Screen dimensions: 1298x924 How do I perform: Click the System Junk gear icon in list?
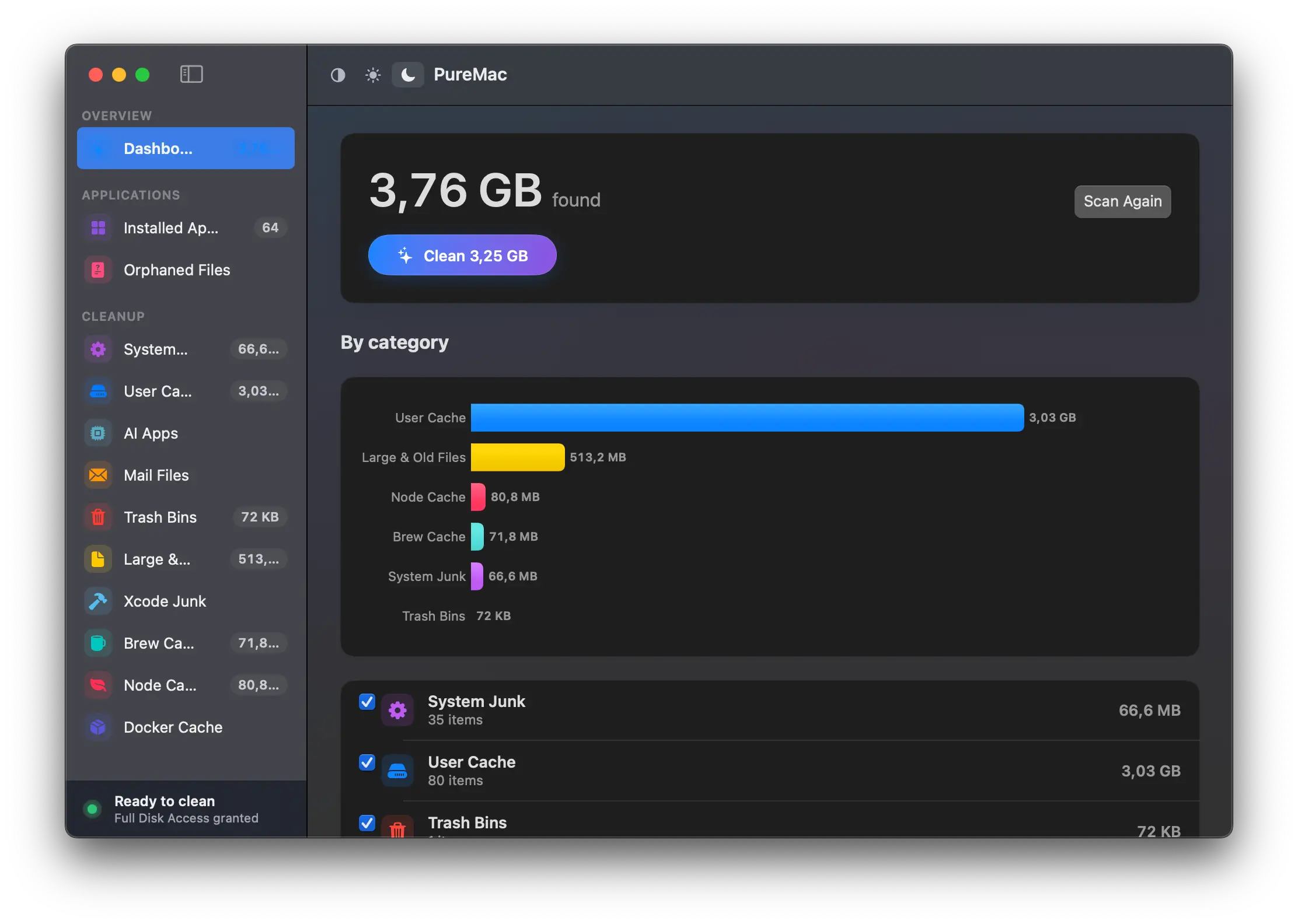click(x=397, y=710)
